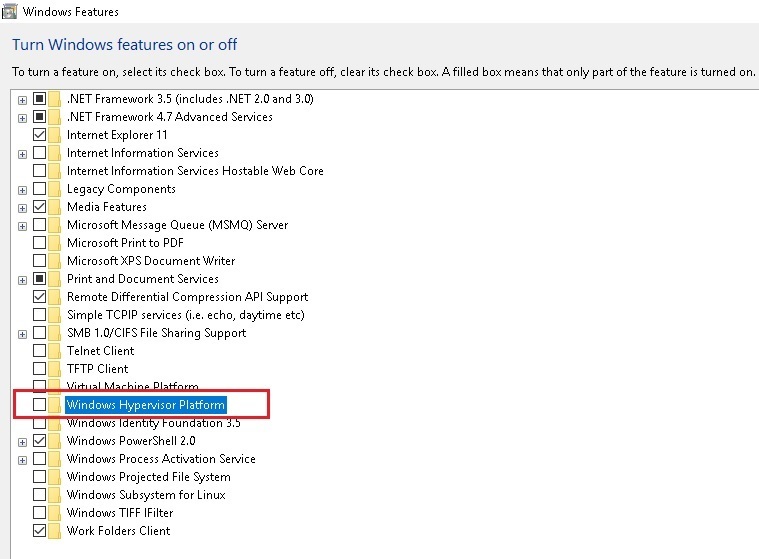Select the Simple TCPIP services label
759x559 pixels.
(186, 315)
